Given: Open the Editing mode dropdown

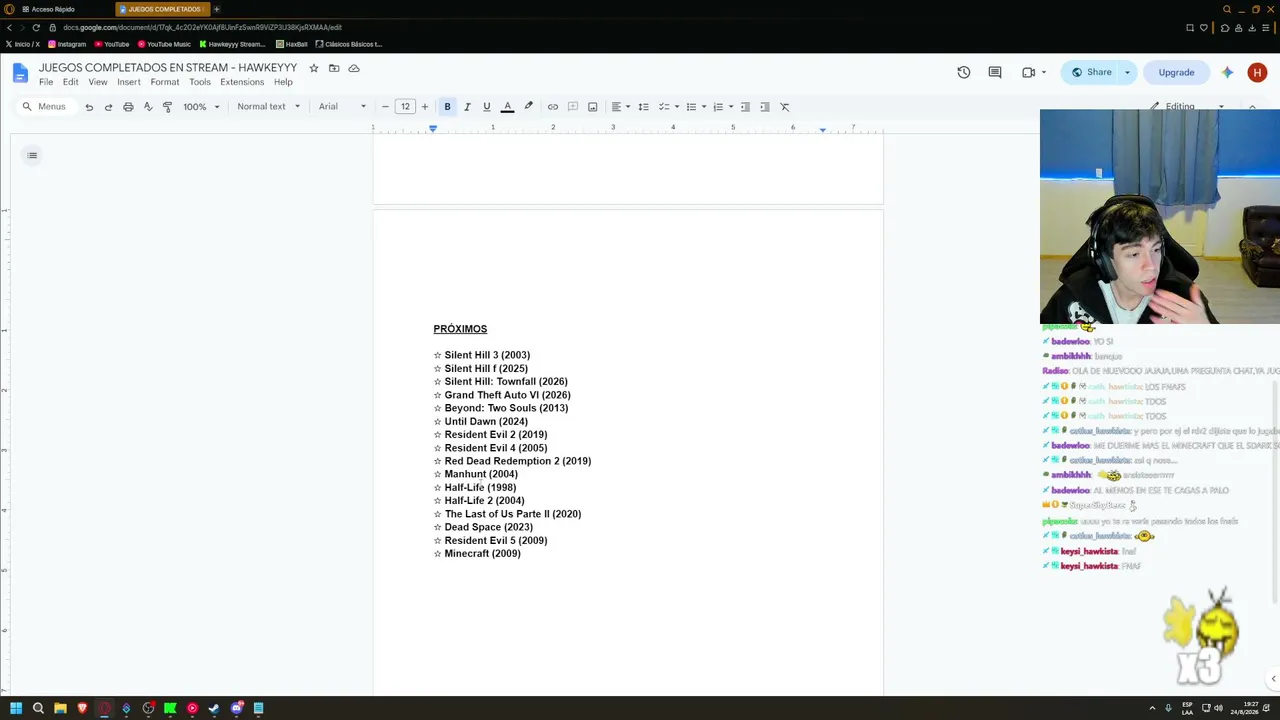Looking at the screenshot, I should click(x=1186, y=106).
